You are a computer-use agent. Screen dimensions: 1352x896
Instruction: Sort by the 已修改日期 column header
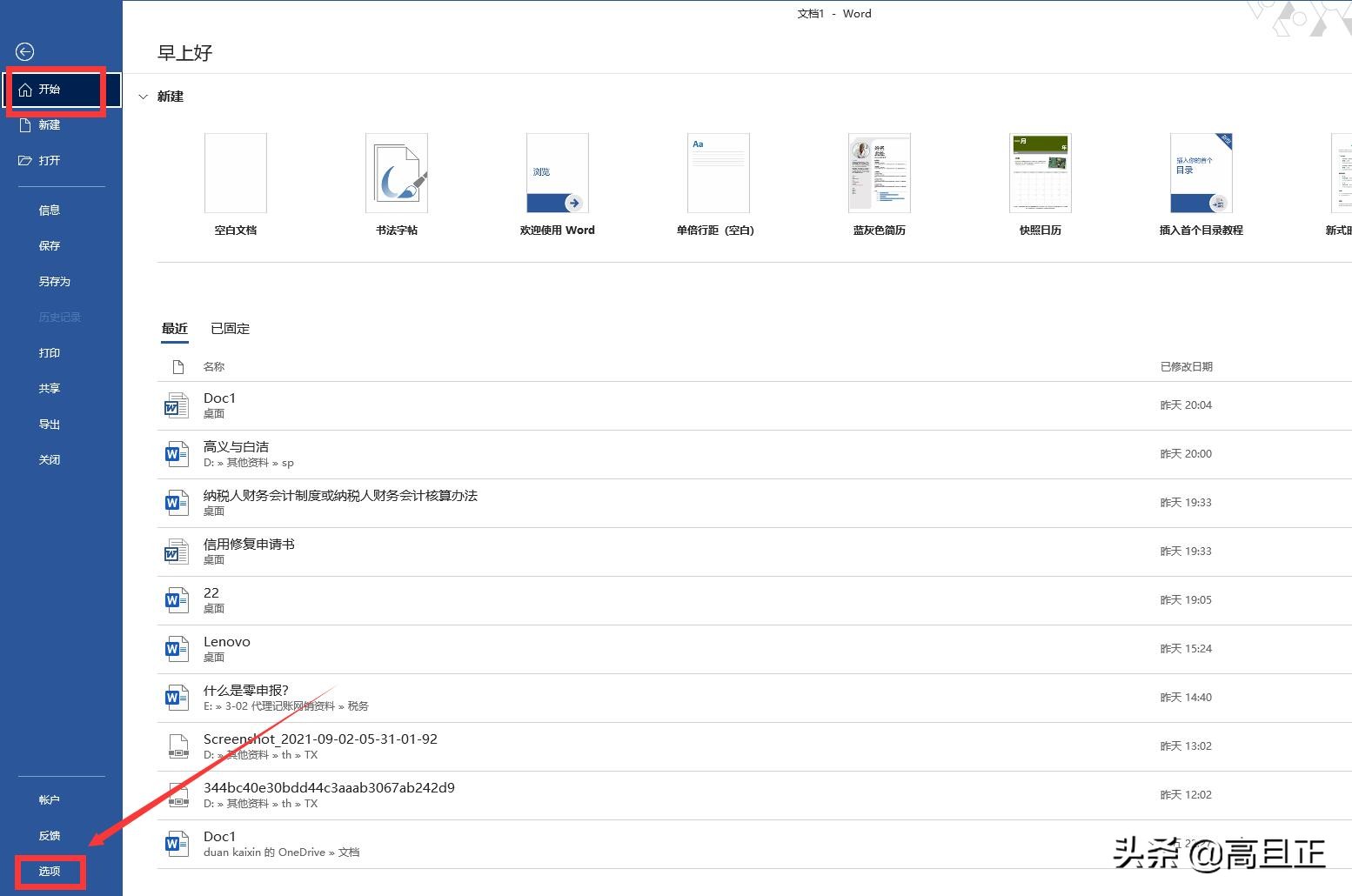(1187, 367)
